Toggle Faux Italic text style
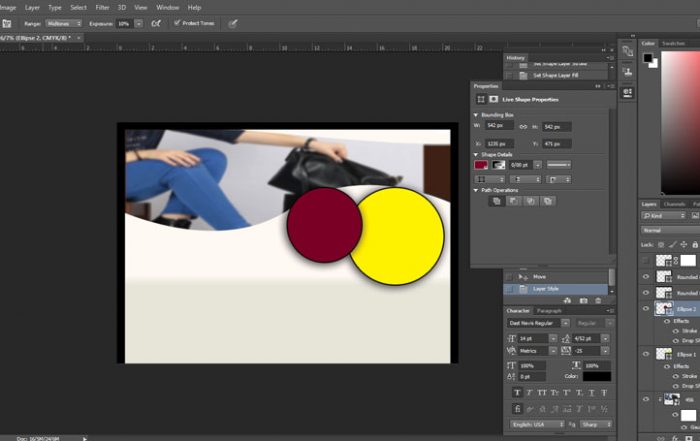Screen dimensions: 700x441 [529, 393]
